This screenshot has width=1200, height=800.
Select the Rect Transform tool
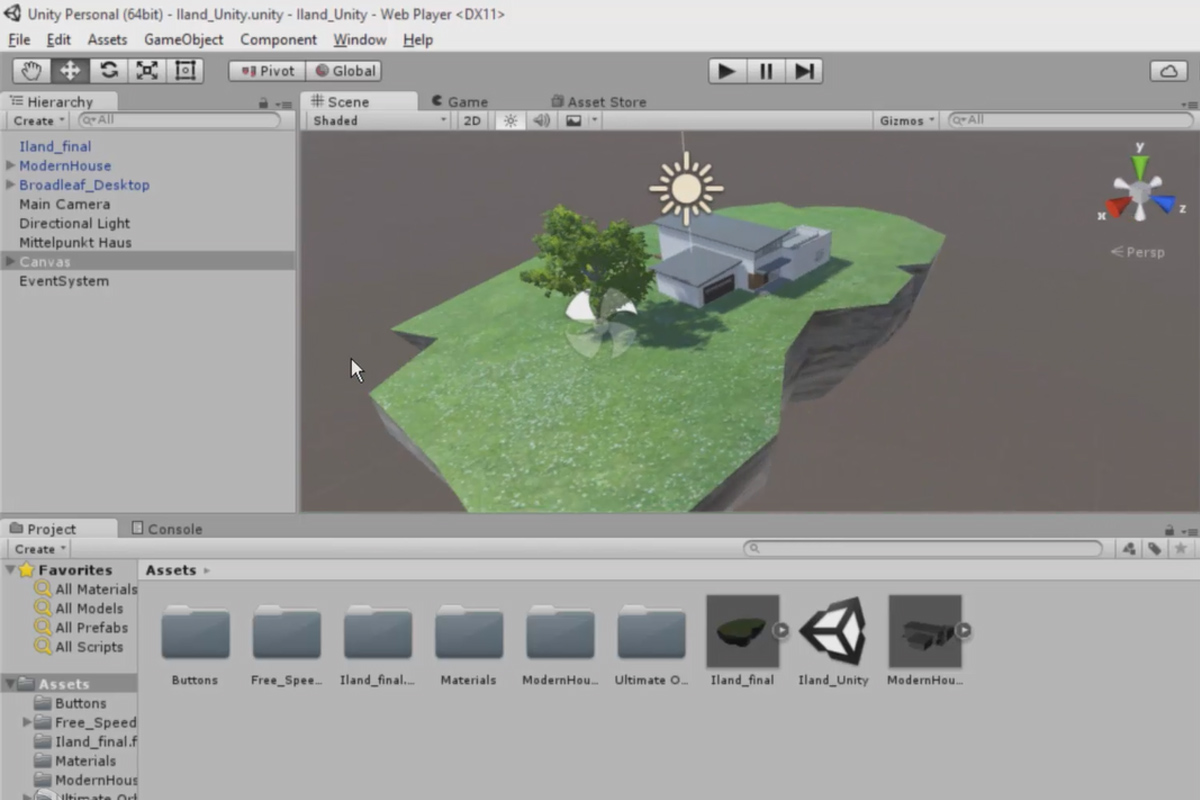point(184,70)
